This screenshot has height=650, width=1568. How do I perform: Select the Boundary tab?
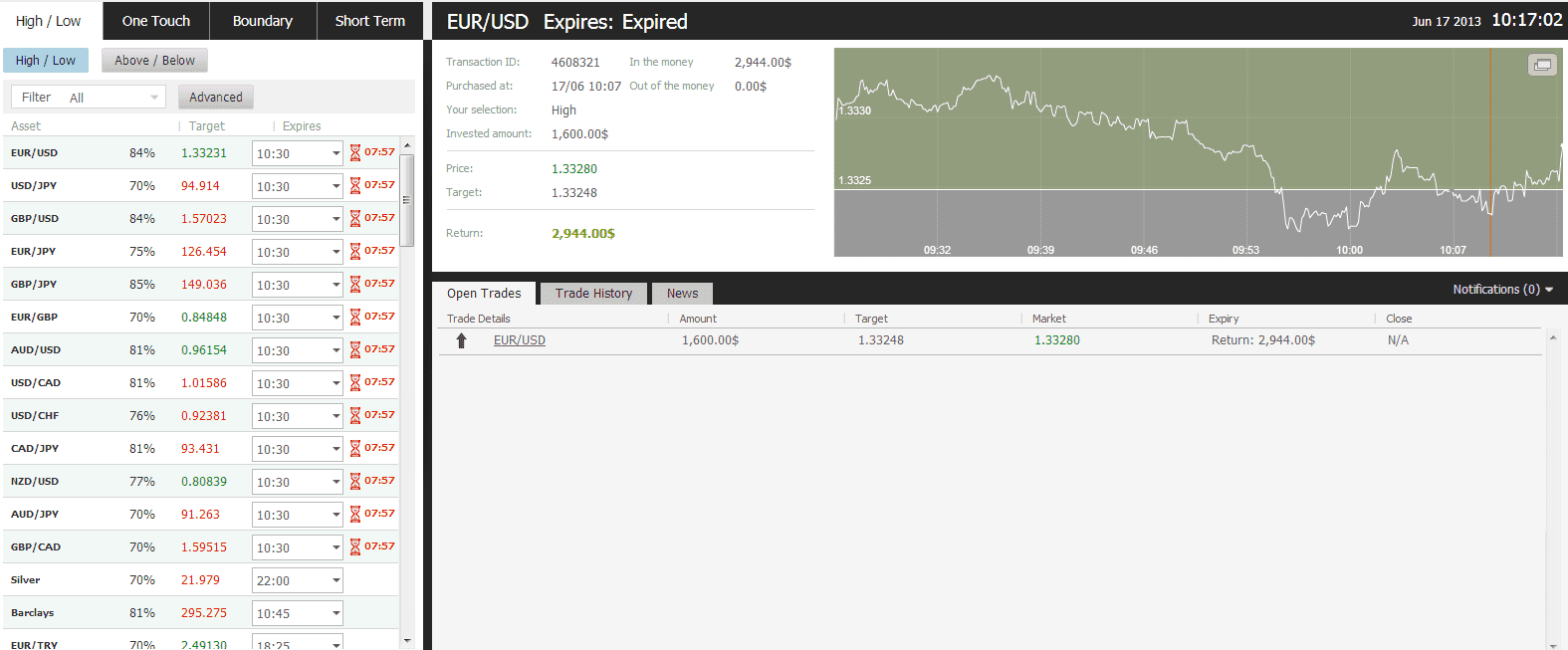(x=263, y=21)
